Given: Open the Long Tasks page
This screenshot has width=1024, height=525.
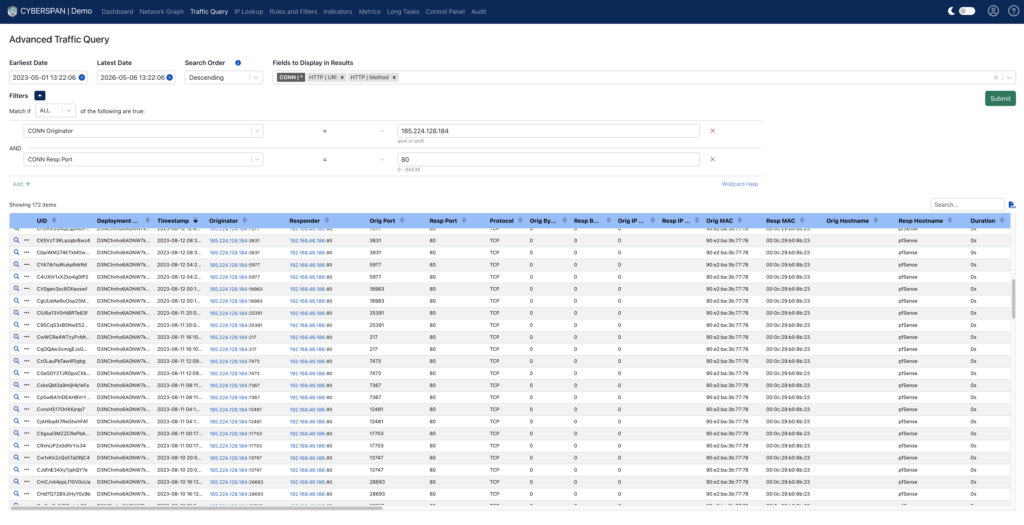Looking at the screenshot, I should pyautogui.click(x=403, y=12).
